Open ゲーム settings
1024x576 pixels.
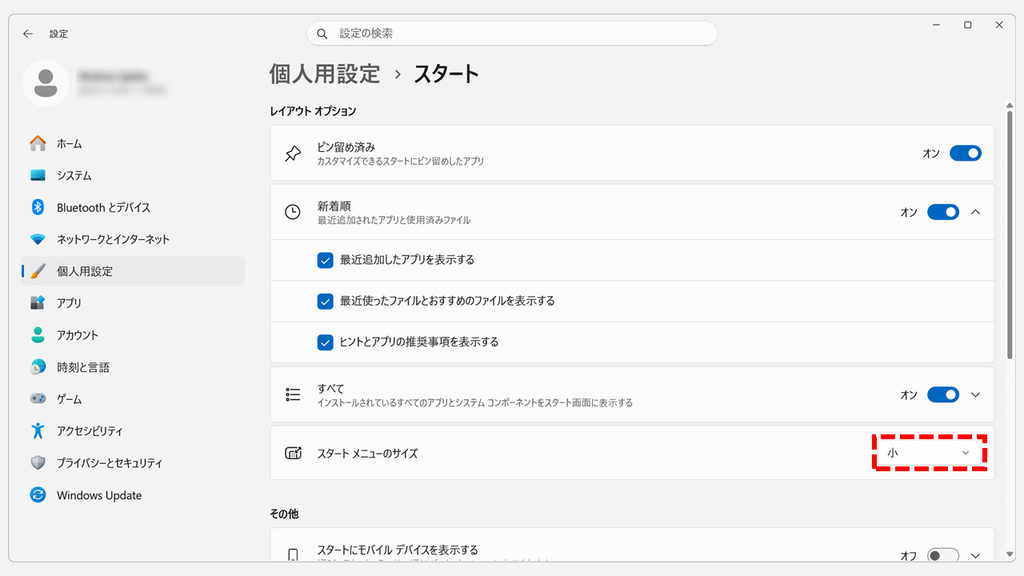click(x=133, y=398)
